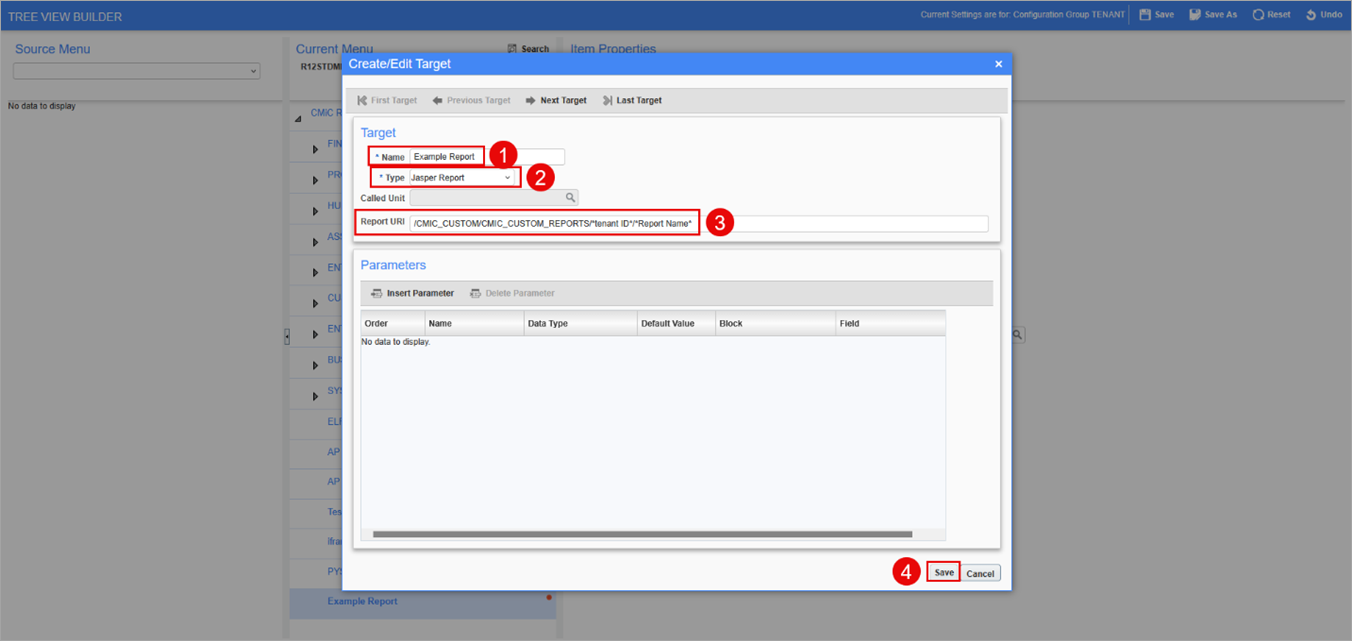Expand the PR tree node
This screenshot has height=641, width=1352.
(315, 181)
